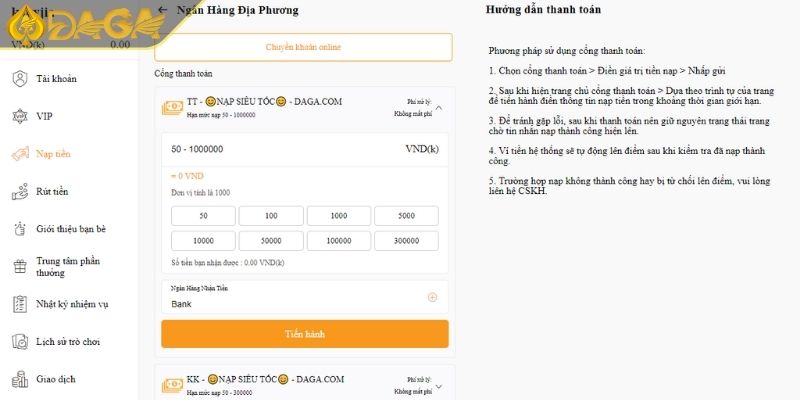Select the 10000 preset amount
The width and height of the screenshot is (800, 400).
tap(203, 241)
